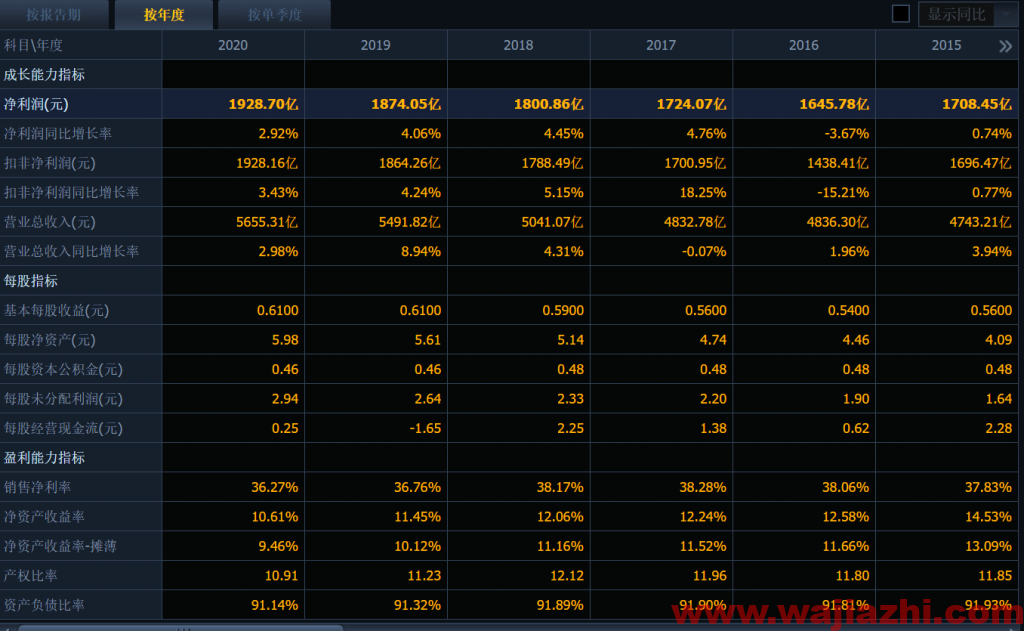Select the 按年度 tab
1024x631 pixels.
[x=164, y=14]
